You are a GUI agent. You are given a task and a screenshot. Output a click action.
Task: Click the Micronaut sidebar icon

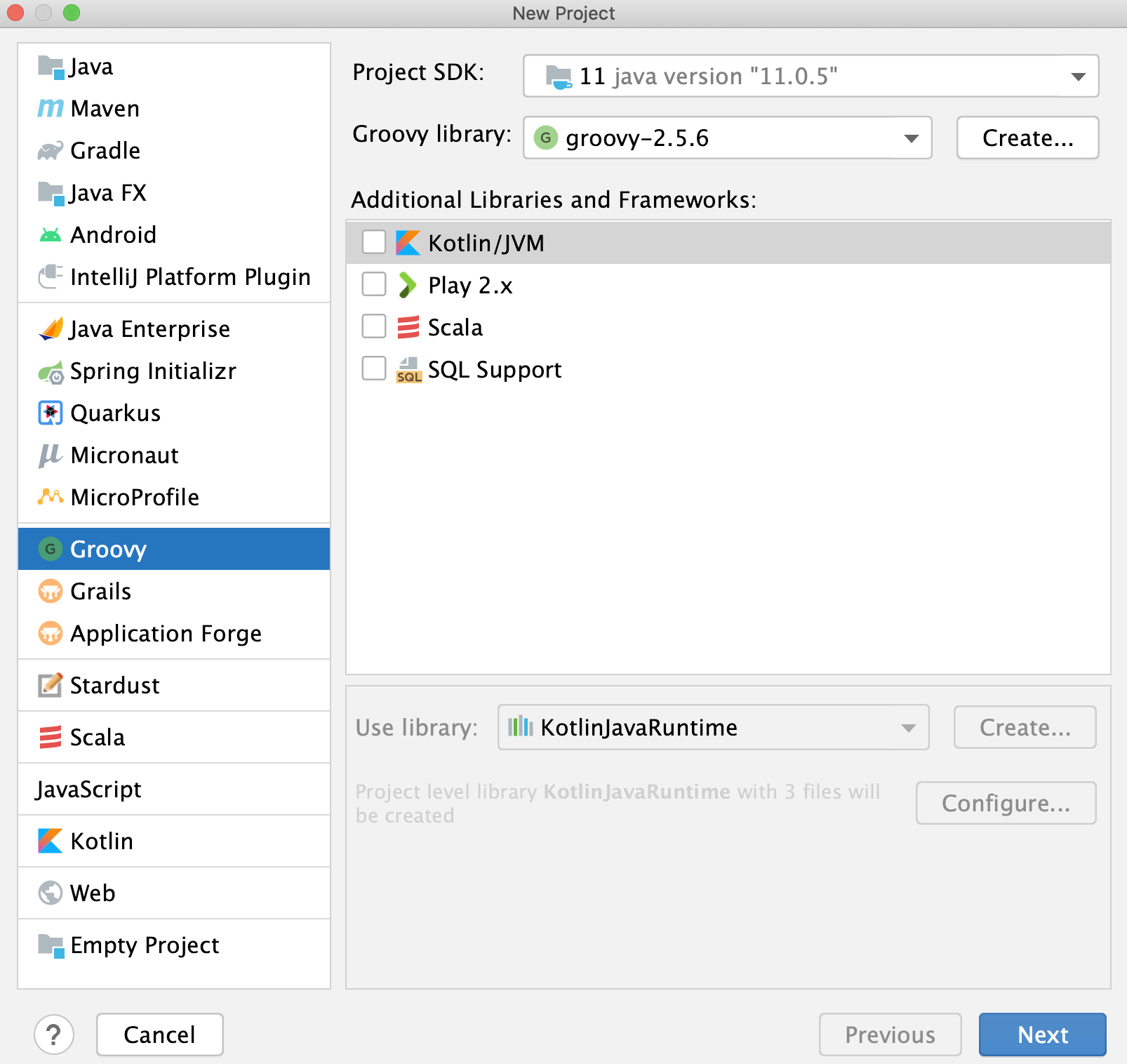tap(49, 455)
